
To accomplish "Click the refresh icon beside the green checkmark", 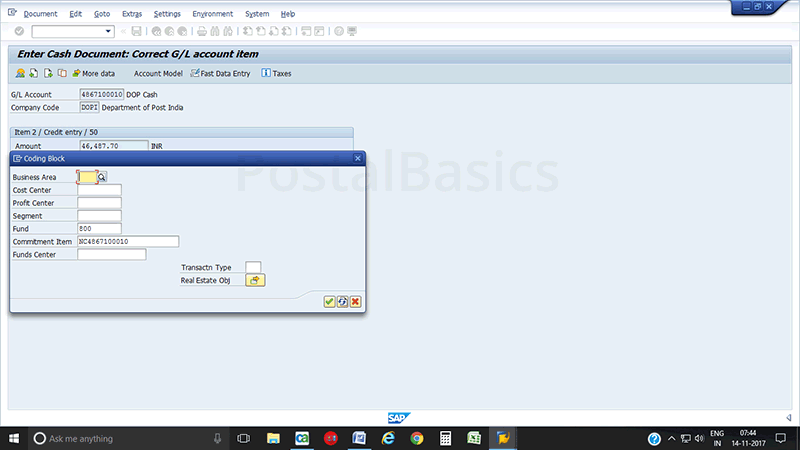I will coord(342,301).
